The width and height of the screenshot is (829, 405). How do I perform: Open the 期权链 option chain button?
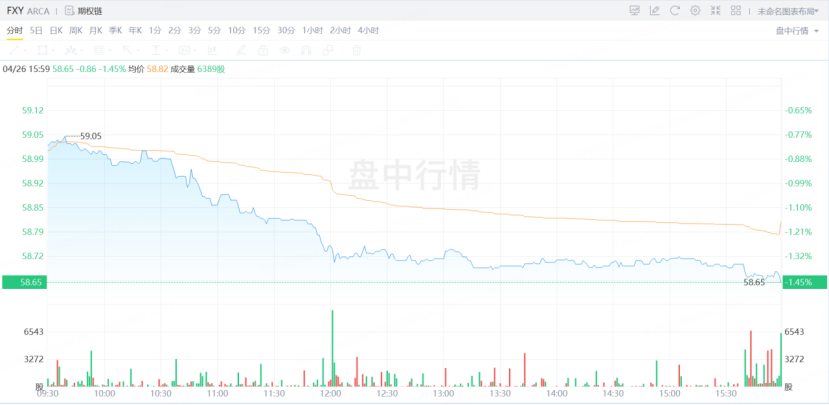tap(84, 10)
